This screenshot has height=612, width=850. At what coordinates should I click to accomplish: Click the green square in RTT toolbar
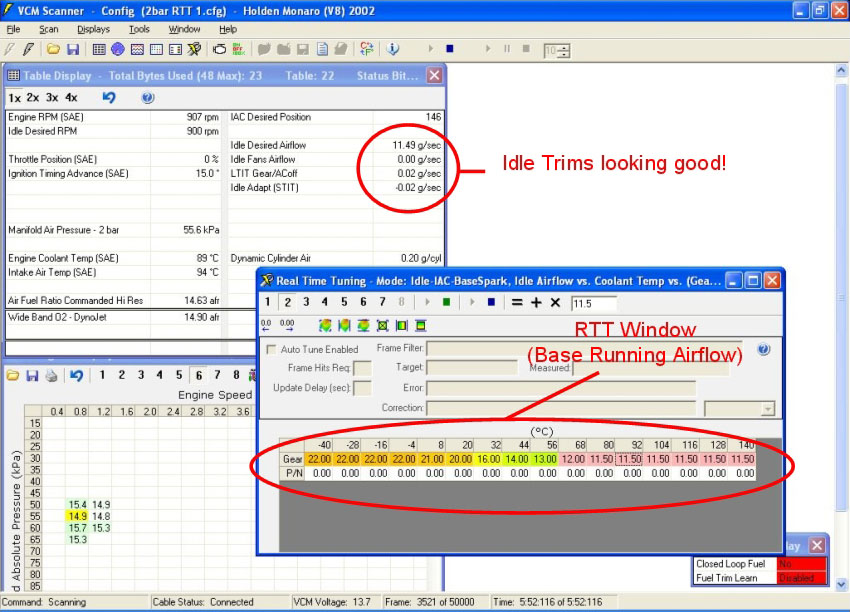(x=446, y=302)
